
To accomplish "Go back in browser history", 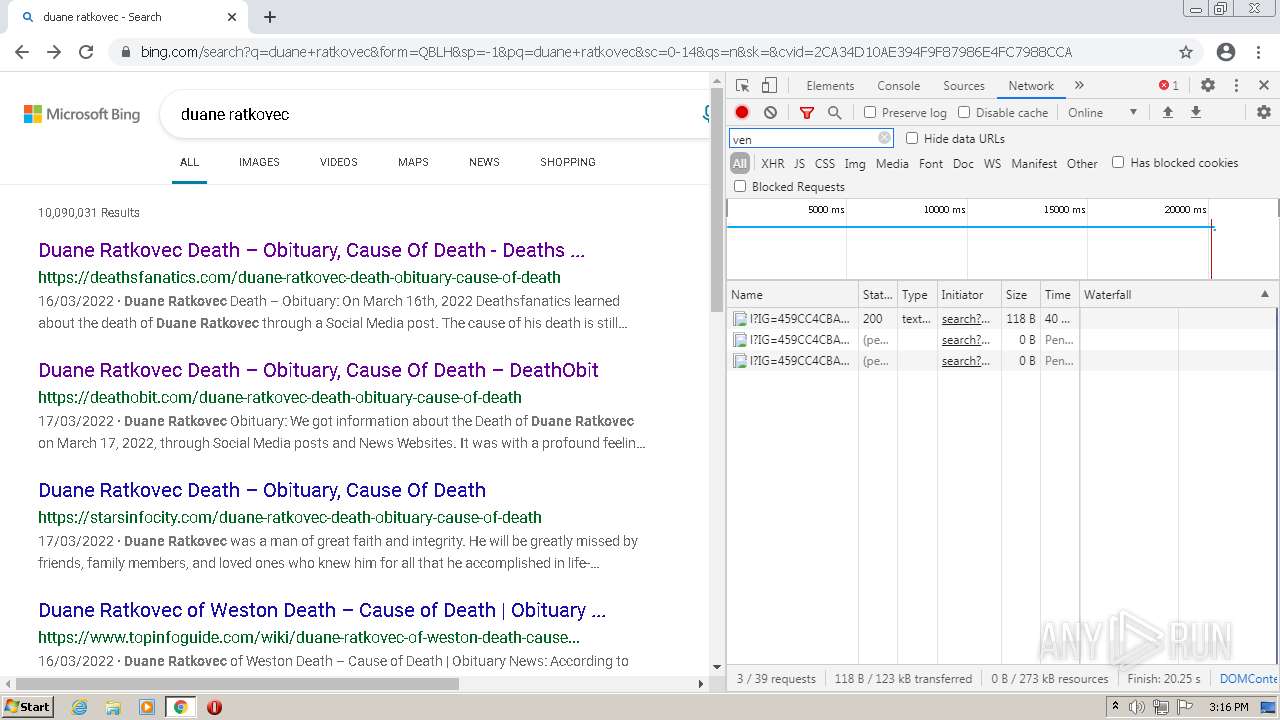I will click(x=22, y=52).
